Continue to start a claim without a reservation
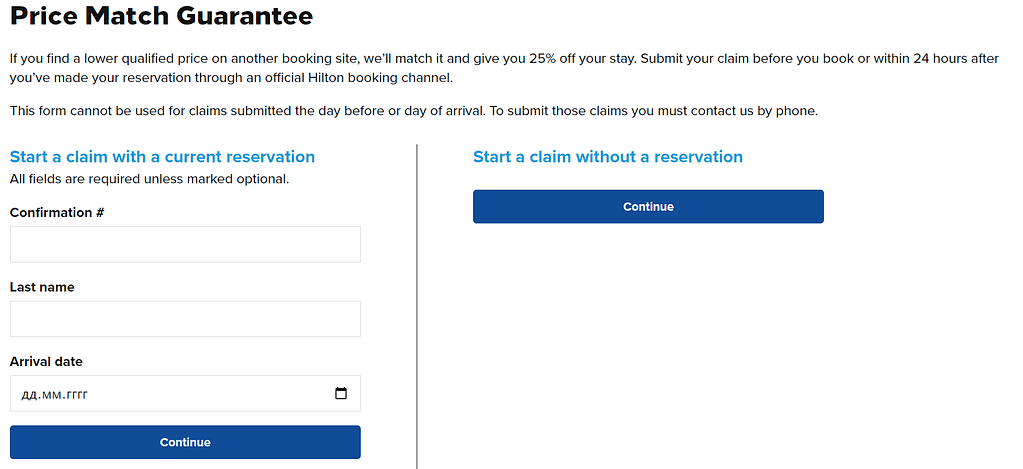This screenshot has height=469, width=1023. [649, 207]
